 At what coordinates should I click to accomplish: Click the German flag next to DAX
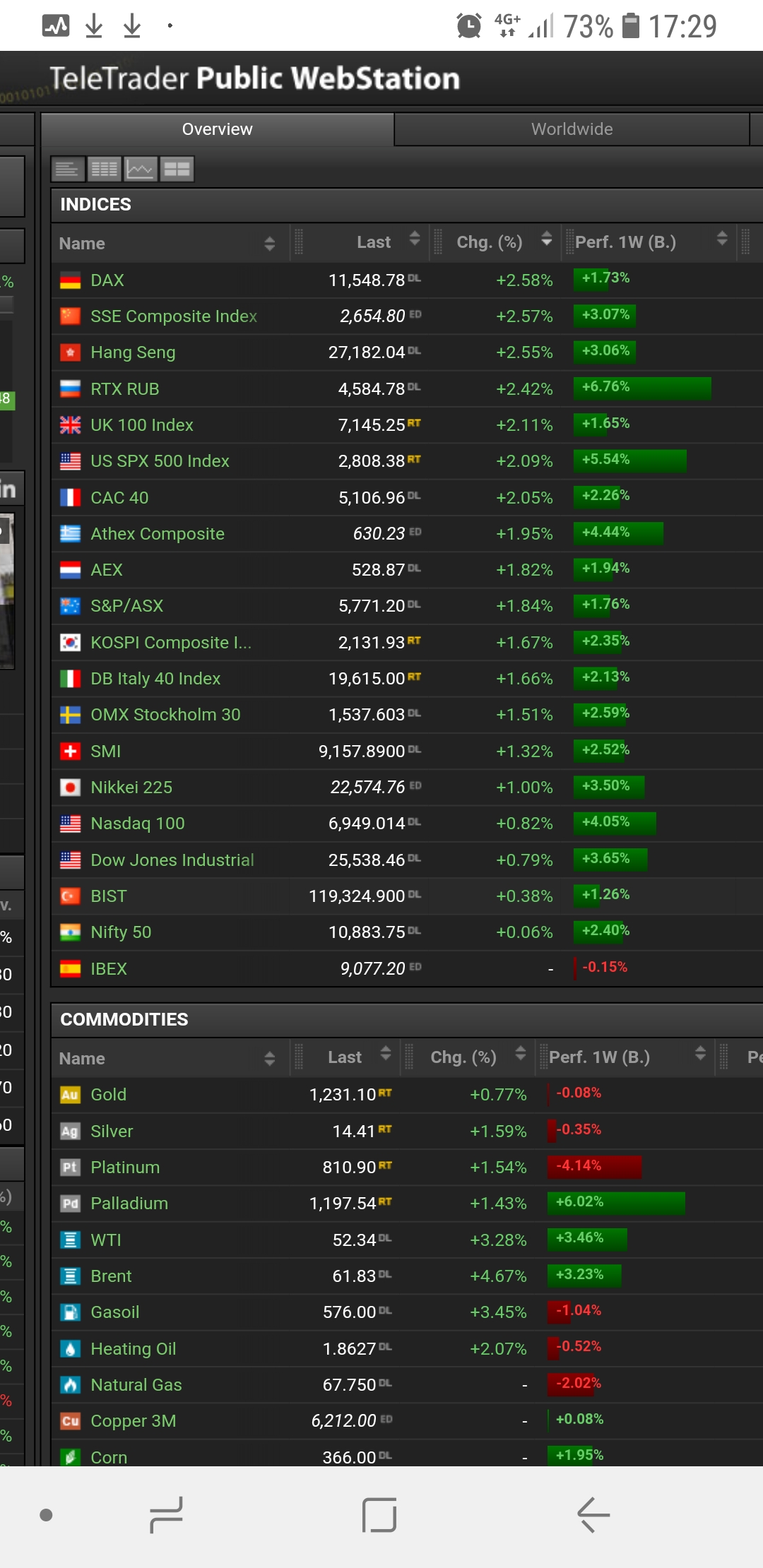tap(70, 280)
